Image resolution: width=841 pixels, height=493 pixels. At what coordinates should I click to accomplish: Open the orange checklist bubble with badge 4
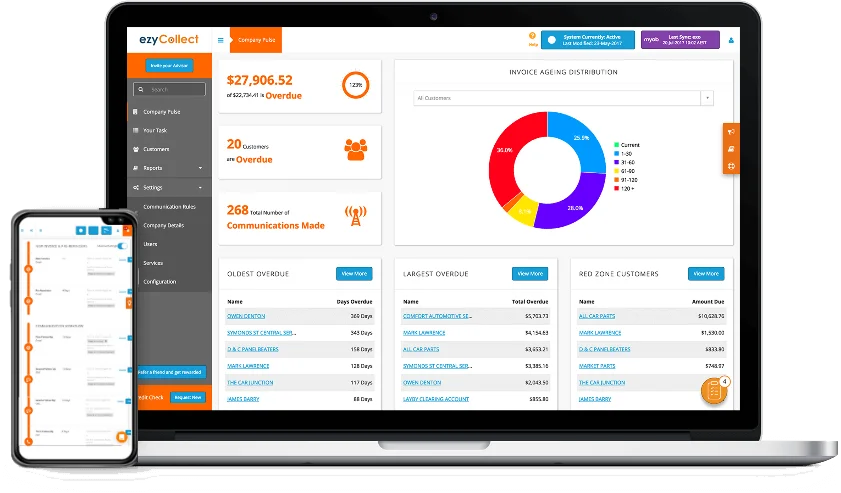tap(714, 391)
